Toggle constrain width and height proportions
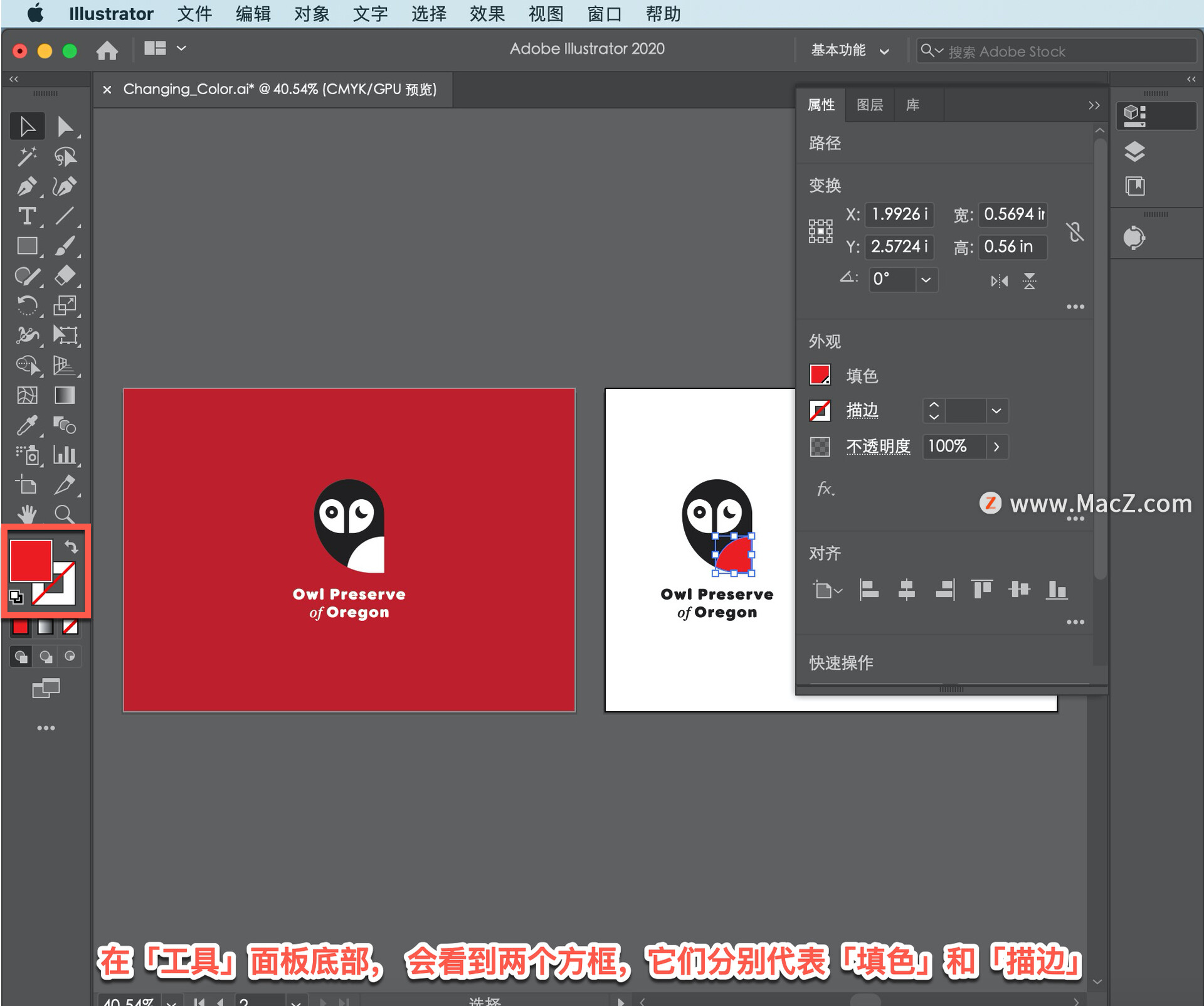1204x1006 pixels. tap(1075, 232)
